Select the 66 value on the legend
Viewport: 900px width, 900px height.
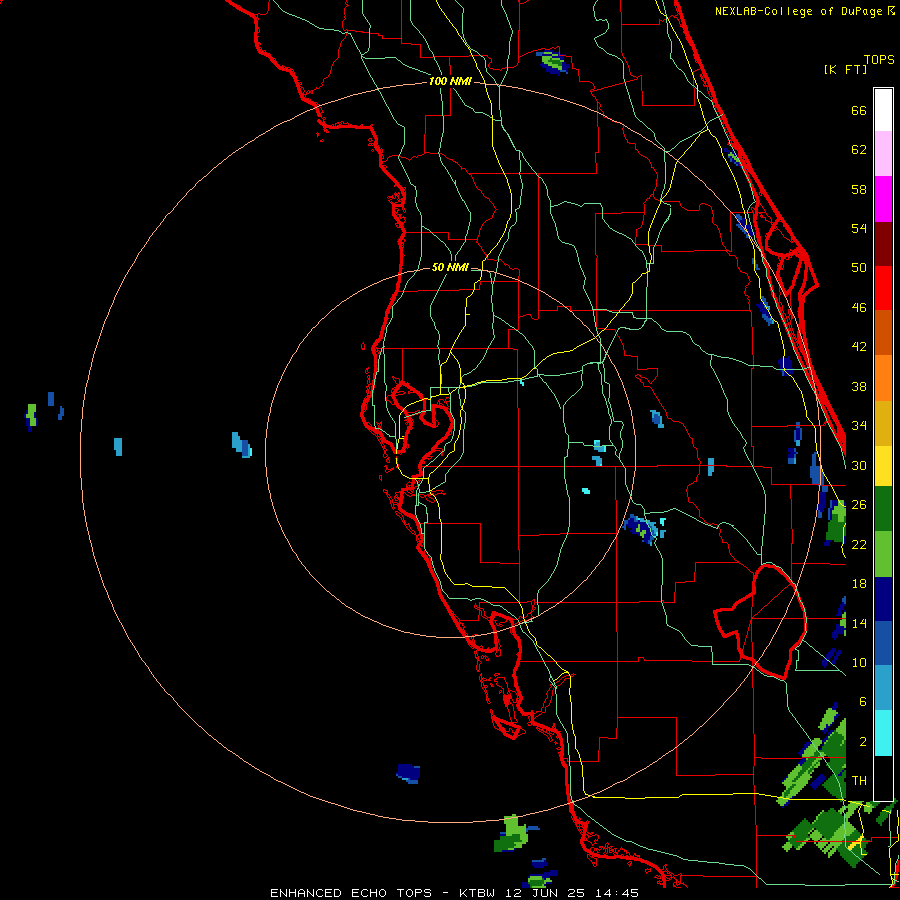click(x=859, y=111)
